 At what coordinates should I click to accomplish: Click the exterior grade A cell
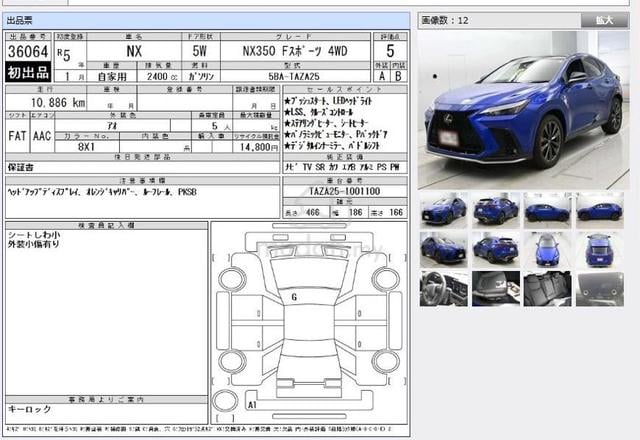[382, 76]
